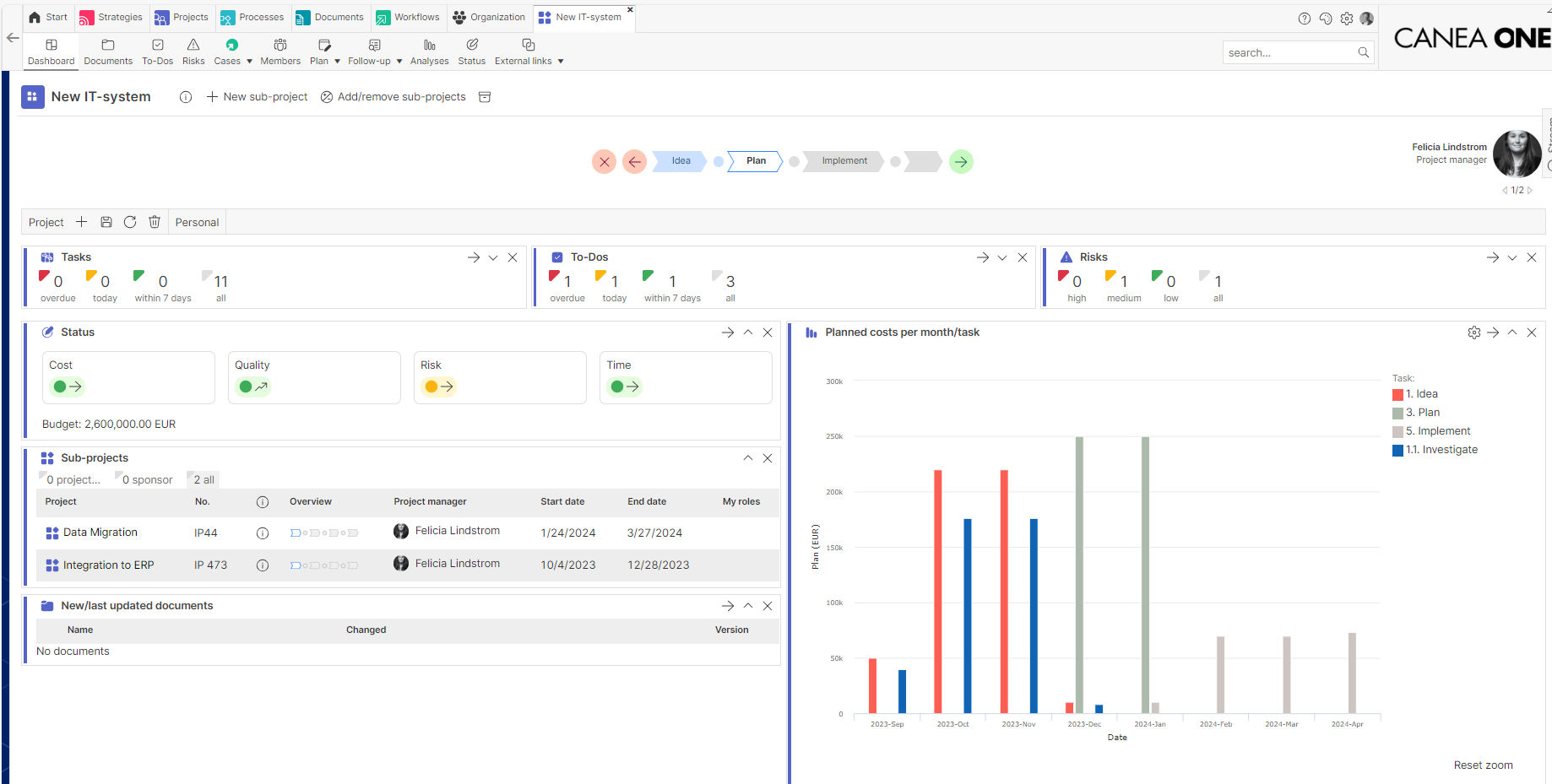Click the refresh dashboard icon
The width and height of the screenshot is (1552, 784).
[130, 222]
